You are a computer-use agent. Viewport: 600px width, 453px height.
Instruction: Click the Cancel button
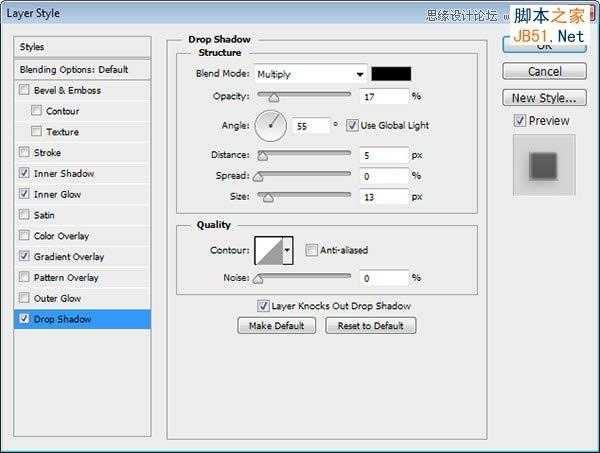click(544, 71)
